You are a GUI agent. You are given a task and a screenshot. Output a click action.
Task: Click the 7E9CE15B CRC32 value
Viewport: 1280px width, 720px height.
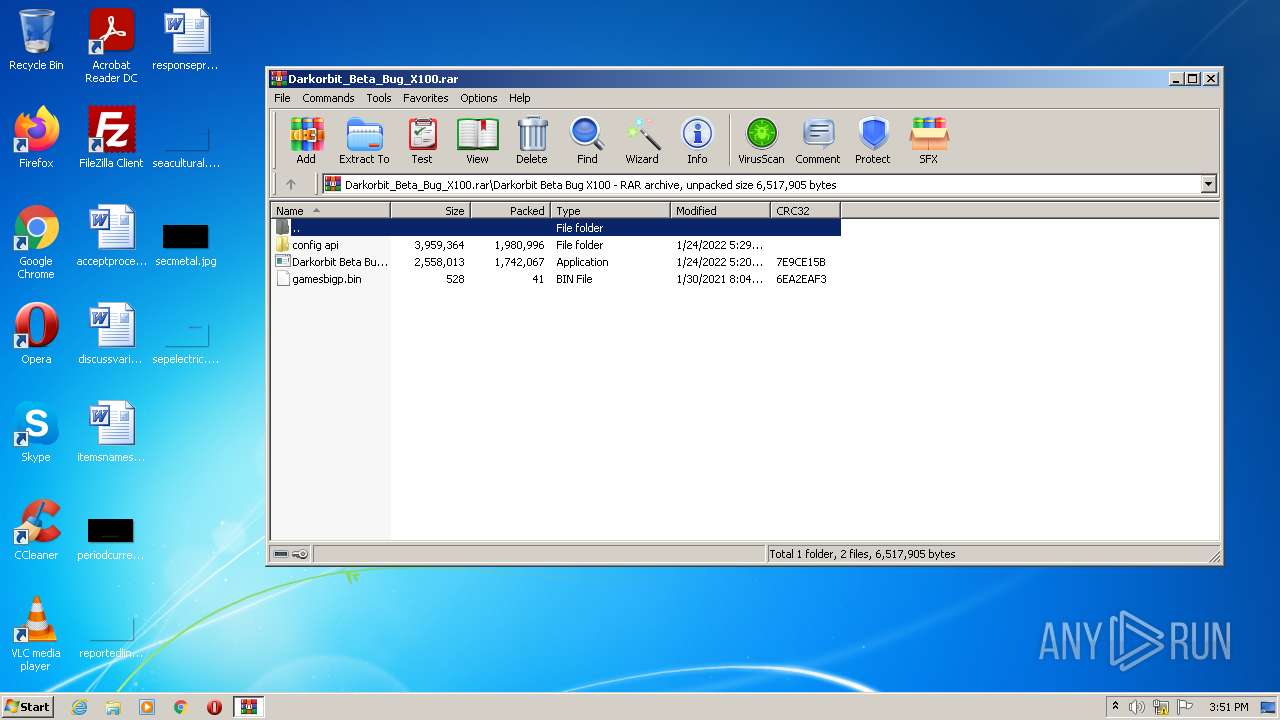coord(801,262)
